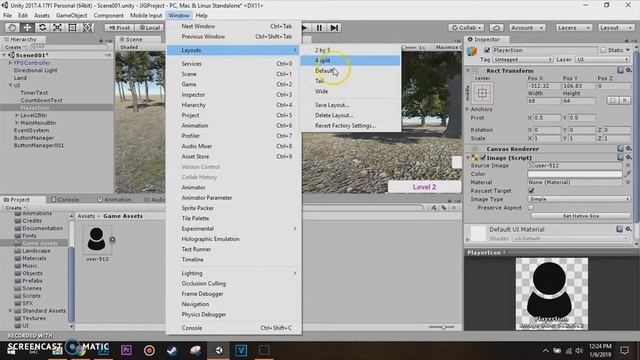Expand the FPSController hierarchy item
The height and width of the screenshot is (360, 640).
11,63
